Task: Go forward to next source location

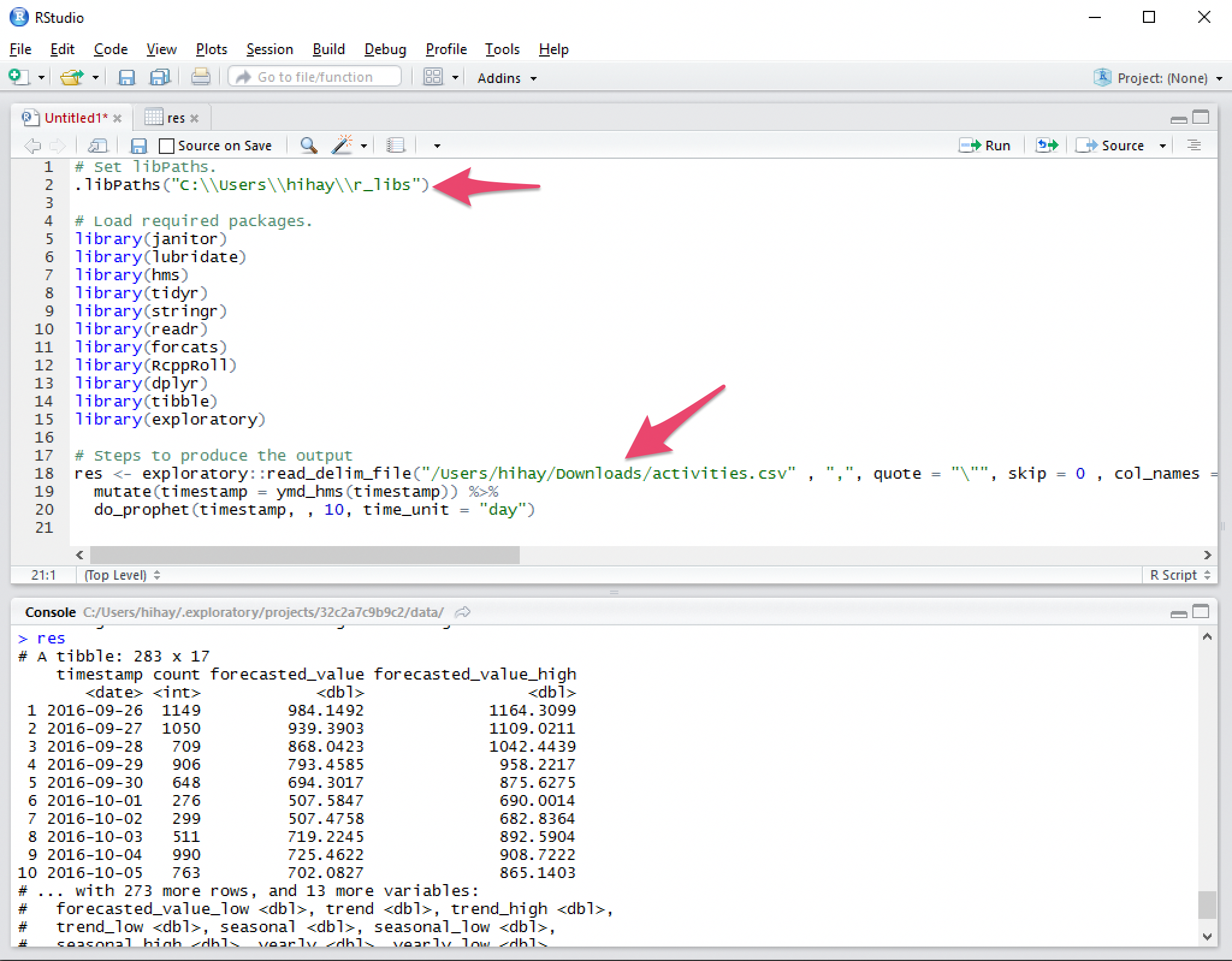Action: pos(57,146)
